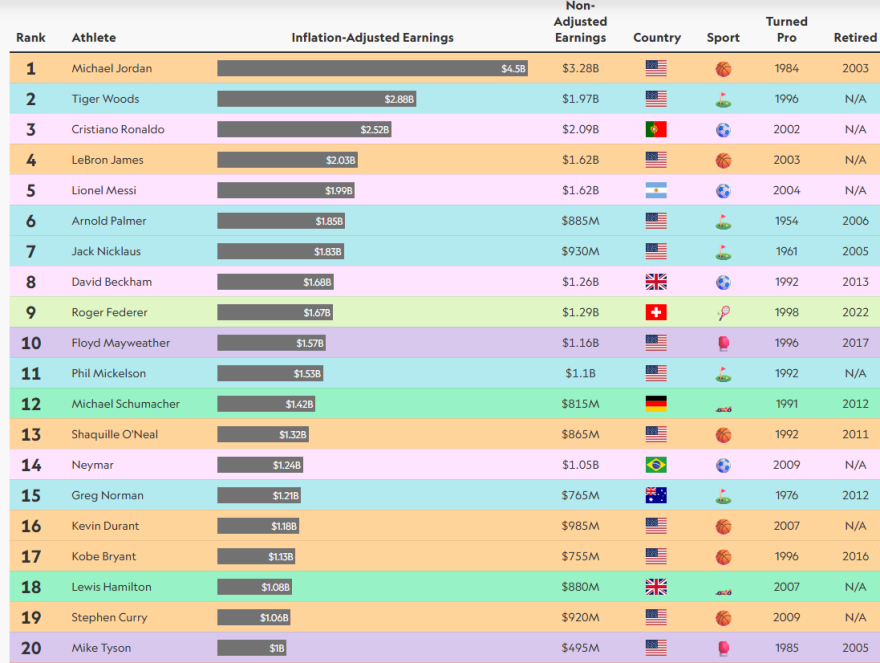Click the race car icon for Michael Schumacher

[x=723, y=405]
